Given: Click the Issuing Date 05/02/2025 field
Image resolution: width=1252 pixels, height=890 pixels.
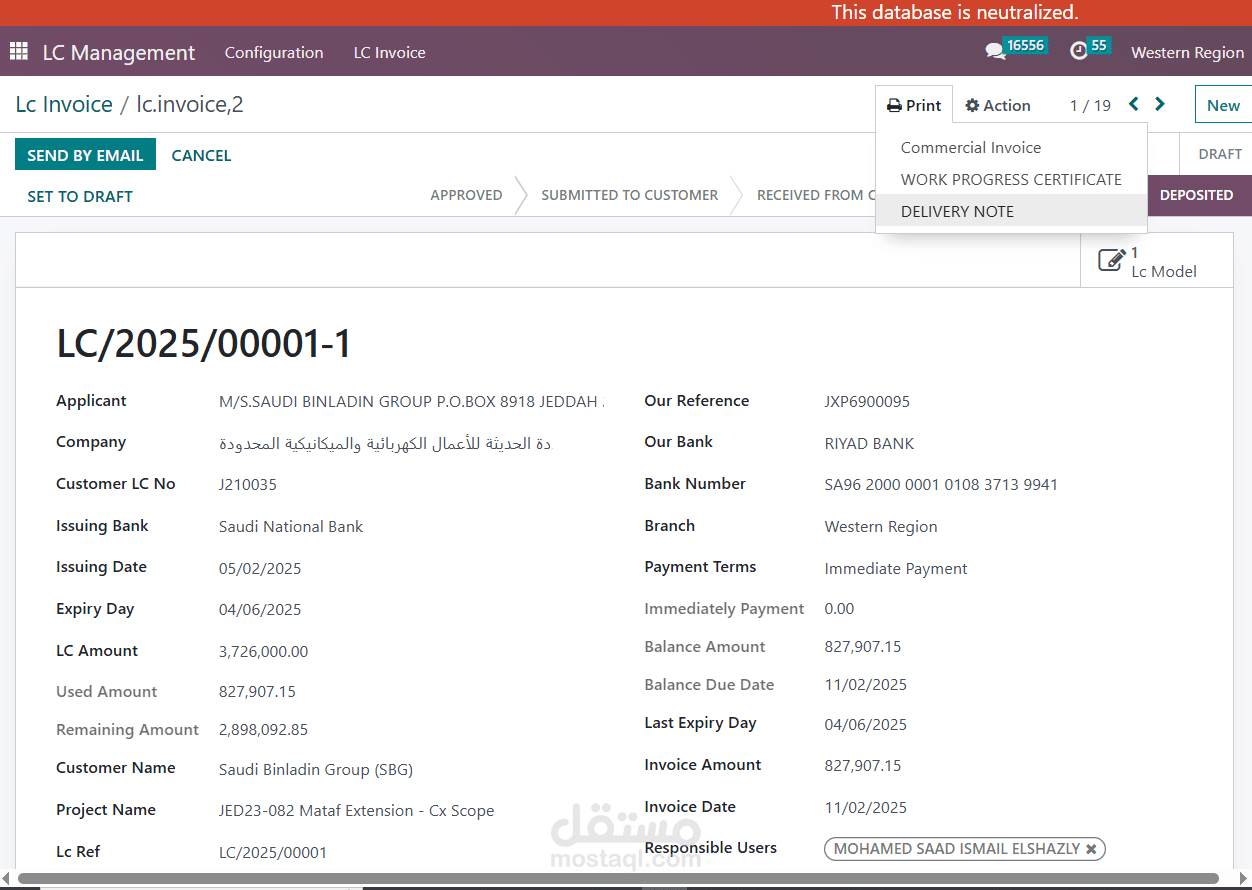Looking at the screenshot, I should (260, 568).
